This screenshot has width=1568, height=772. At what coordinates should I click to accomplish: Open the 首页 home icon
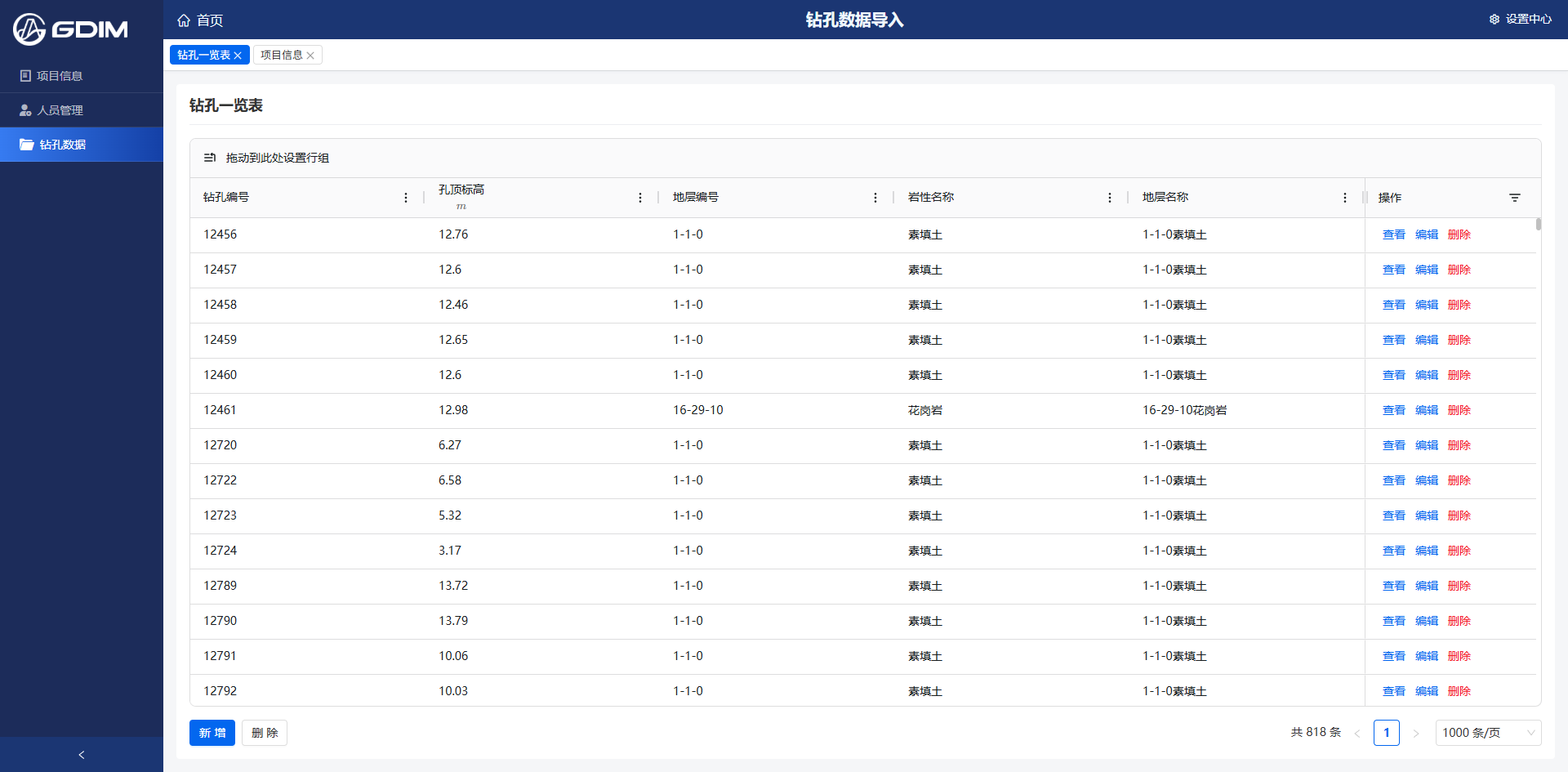(184, 20)
